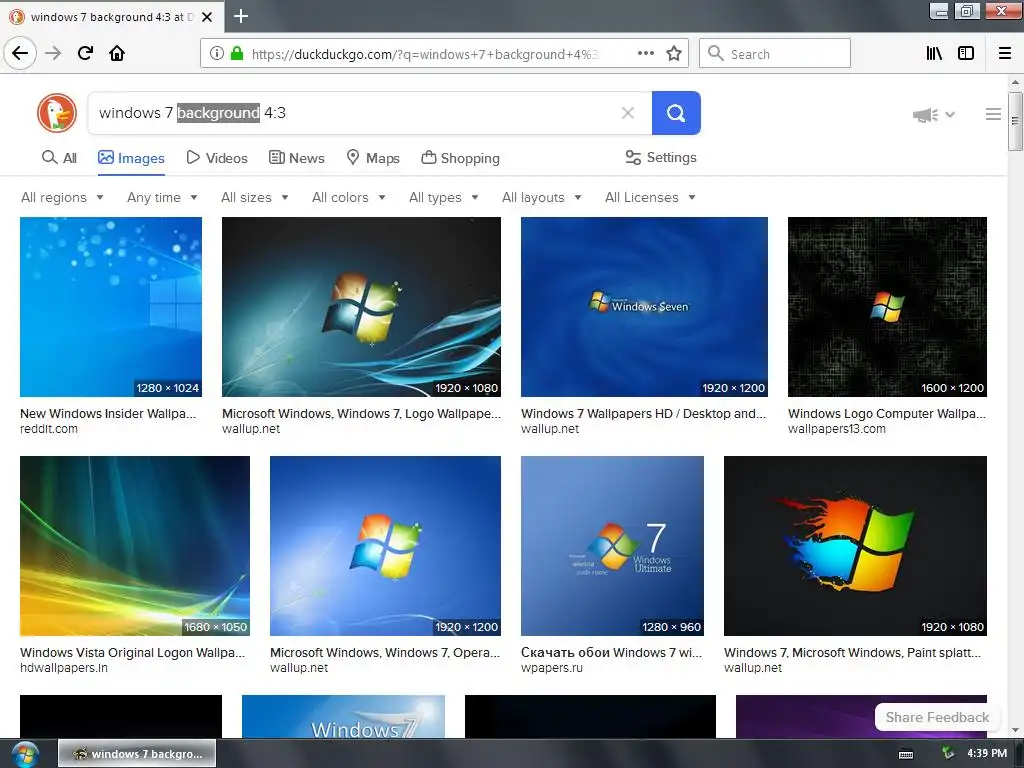
Task: Switch to the All results tab
Action: pos(59,158)
